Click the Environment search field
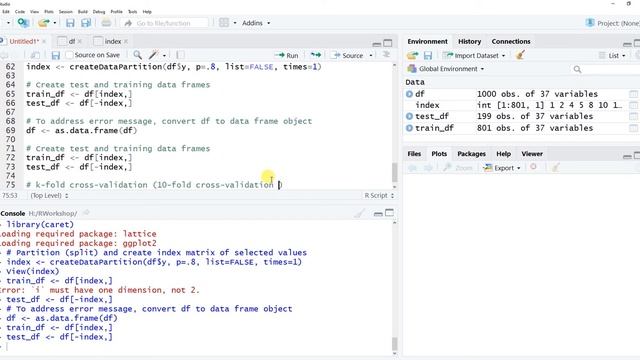This screenshot has width=640, height=360. pyautogui.click(x=605, y=69)
